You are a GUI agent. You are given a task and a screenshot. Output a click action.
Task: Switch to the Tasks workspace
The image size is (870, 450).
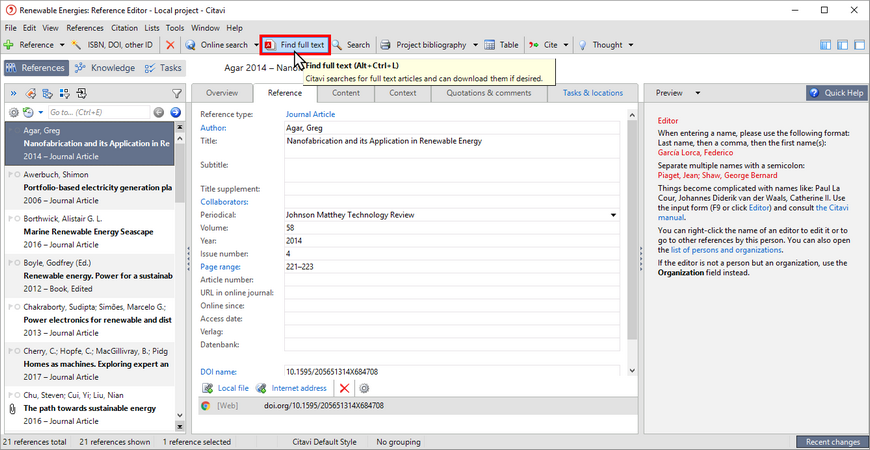coord(163,68)
